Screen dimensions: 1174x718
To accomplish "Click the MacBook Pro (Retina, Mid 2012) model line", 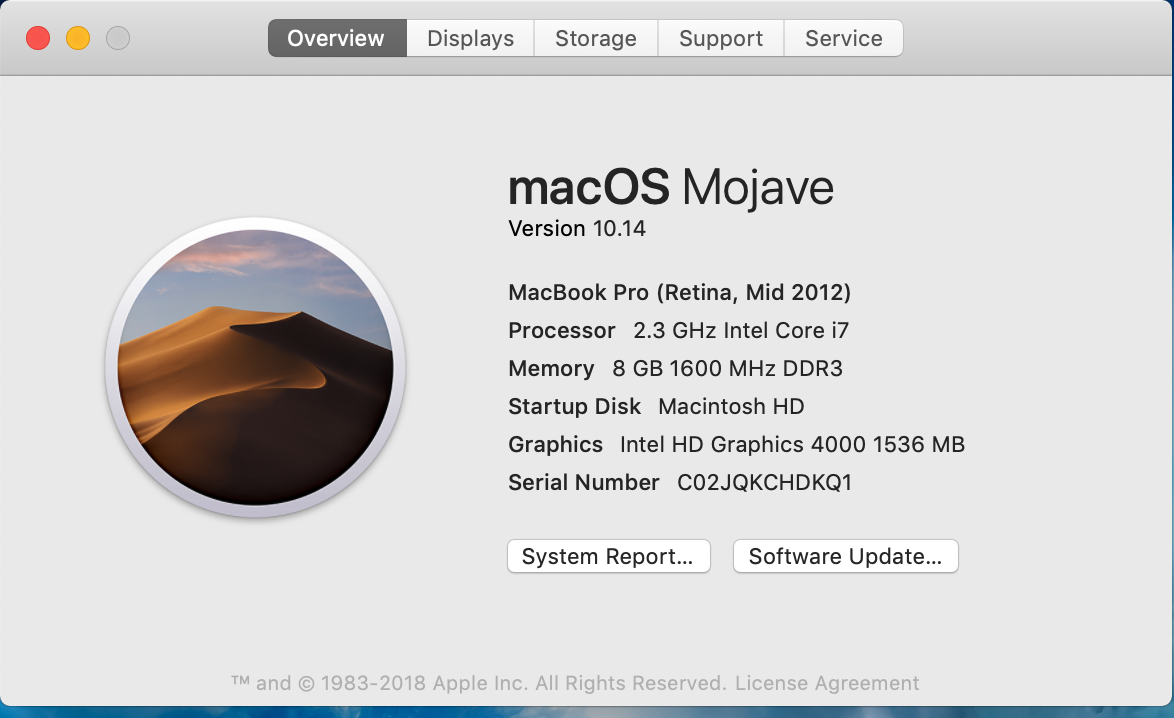I will 679,293.
